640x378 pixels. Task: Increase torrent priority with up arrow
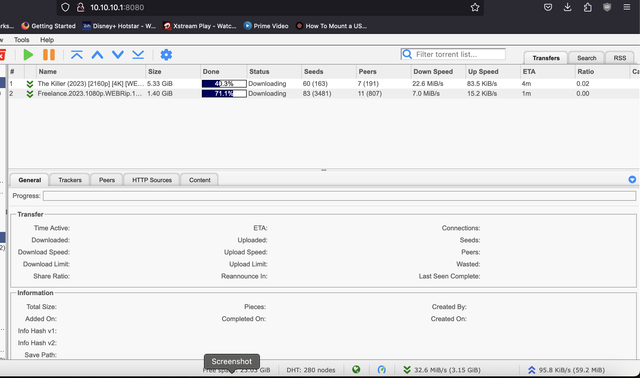(97, 55)
